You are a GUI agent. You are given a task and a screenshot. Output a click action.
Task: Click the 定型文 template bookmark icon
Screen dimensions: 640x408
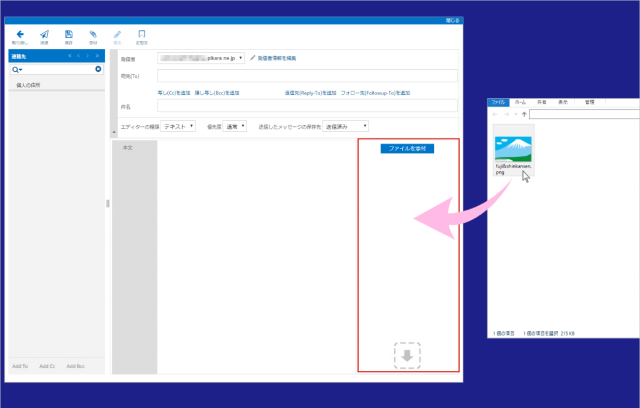(x=142, y=35)
